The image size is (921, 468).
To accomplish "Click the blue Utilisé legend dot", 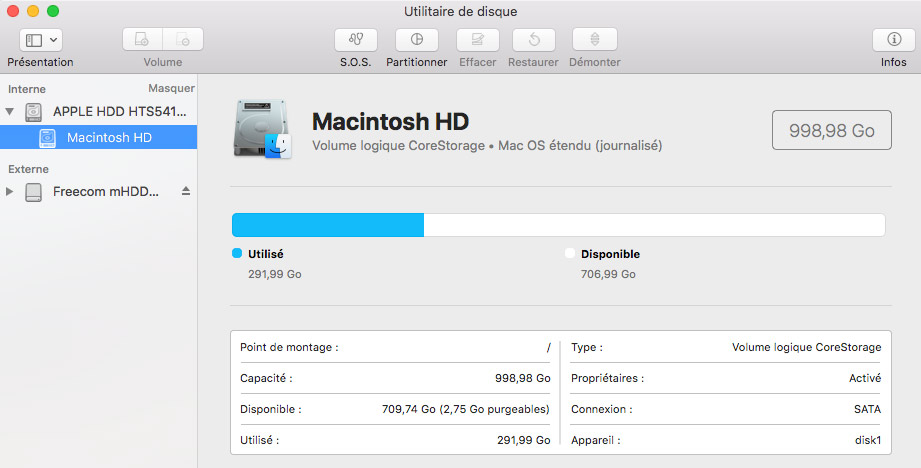I will (x=237, y=253).
